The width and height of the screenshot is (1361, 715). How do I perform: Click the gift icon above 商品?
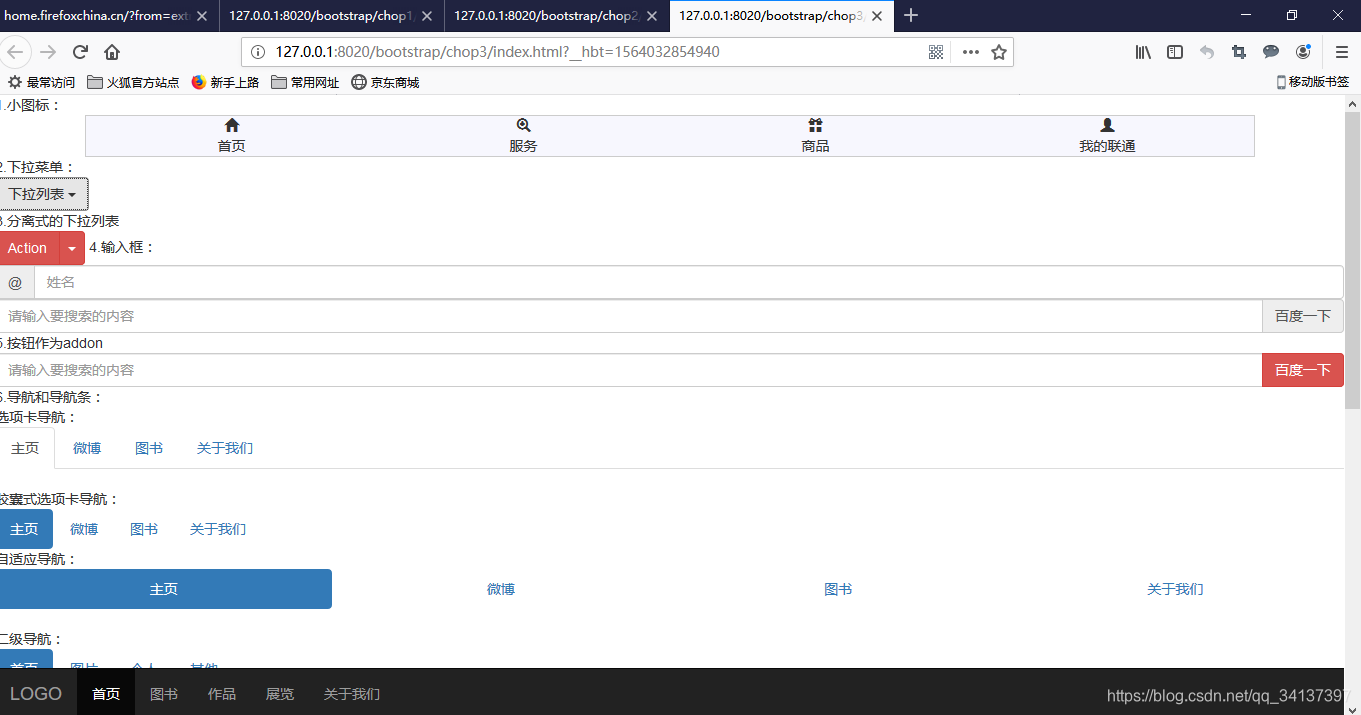pyautogui.click(x=815, y=125)
